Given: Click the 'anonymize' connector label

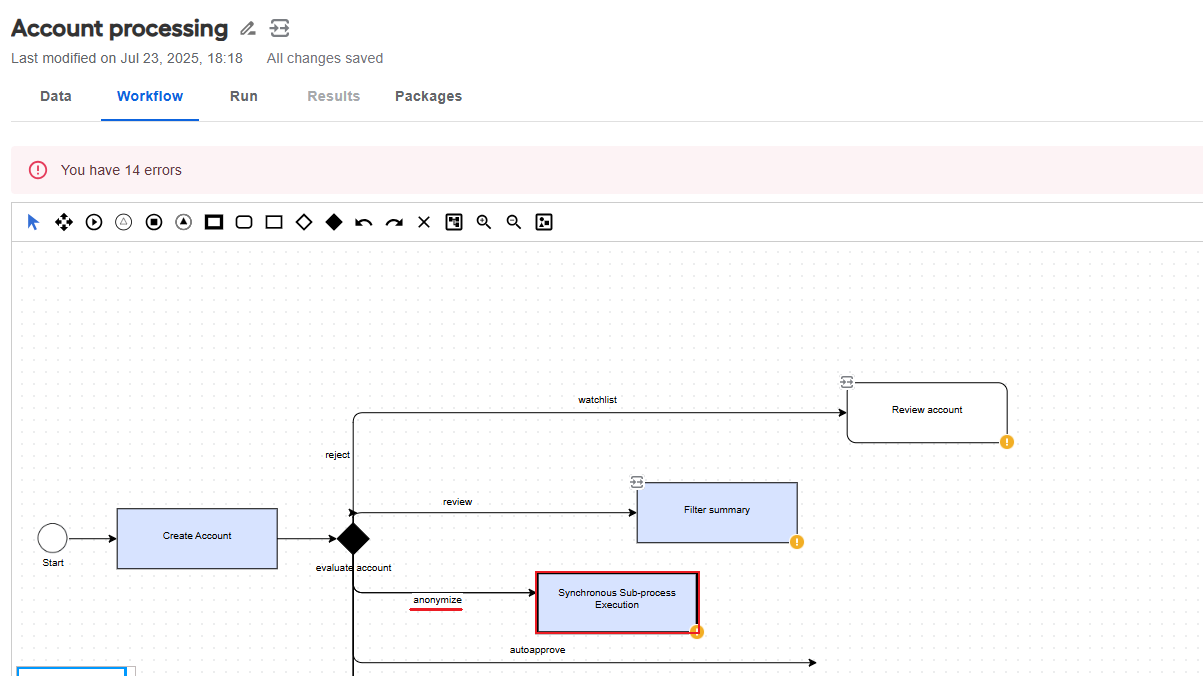Looking at the screenshot, I should point(437,600).
